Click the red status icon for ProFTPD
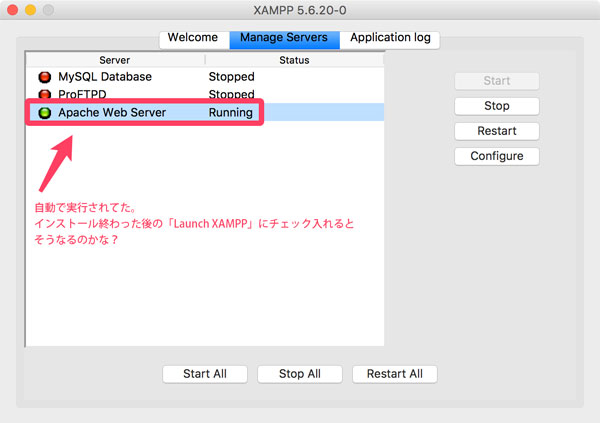Viewport: 600px width, 423px height. pyautogui.click(x=45, y=94)
